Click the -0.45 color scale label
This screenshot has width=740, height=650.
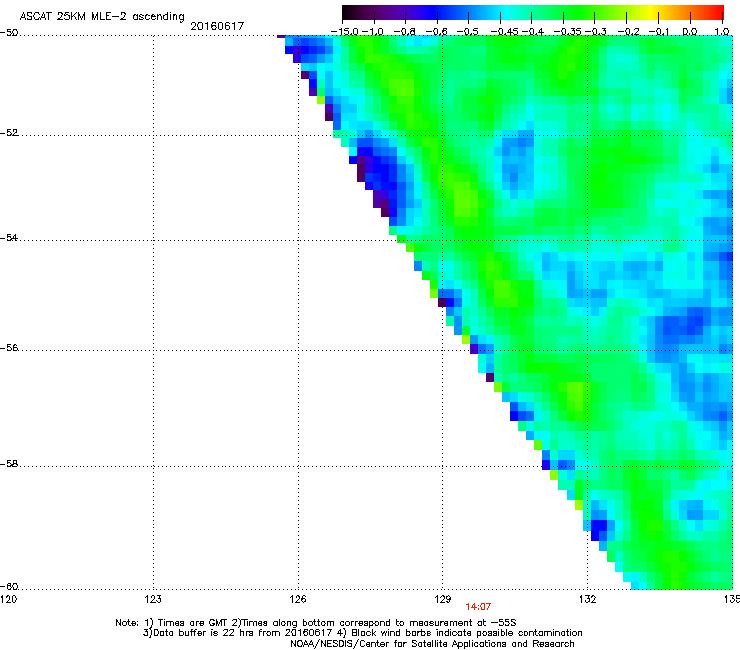coord(504,32)
